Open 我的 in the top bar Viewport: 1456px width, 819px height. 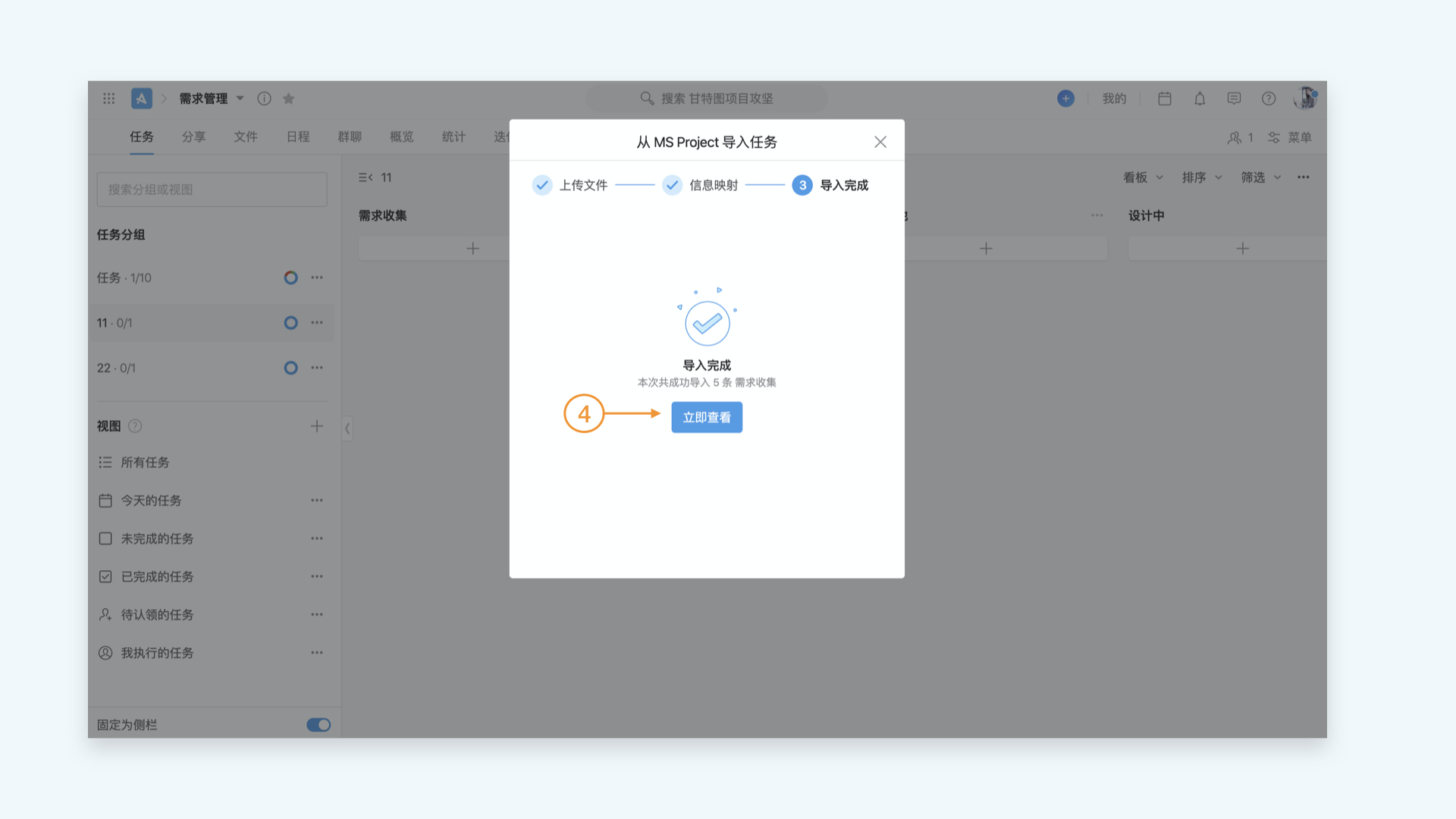click(1114, 99)
